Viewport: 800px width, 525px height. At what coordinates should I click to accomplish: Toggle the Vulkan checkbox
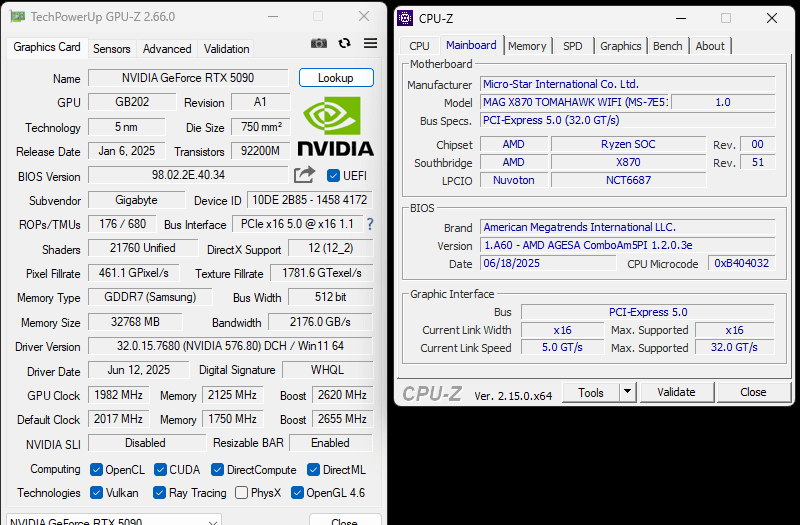96,492
